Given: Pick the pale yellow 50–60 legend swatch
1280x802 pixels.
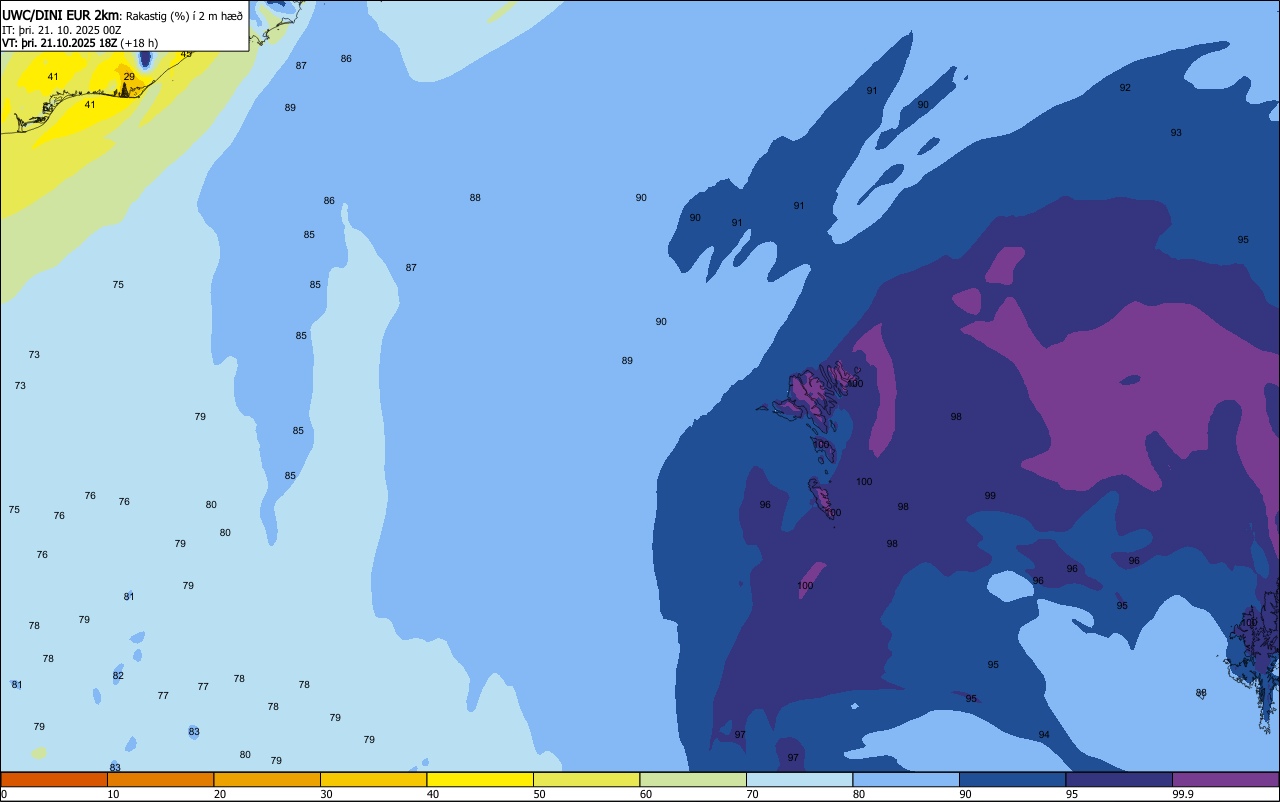Looking at the screenshot, I should click(x=586, y=779).
